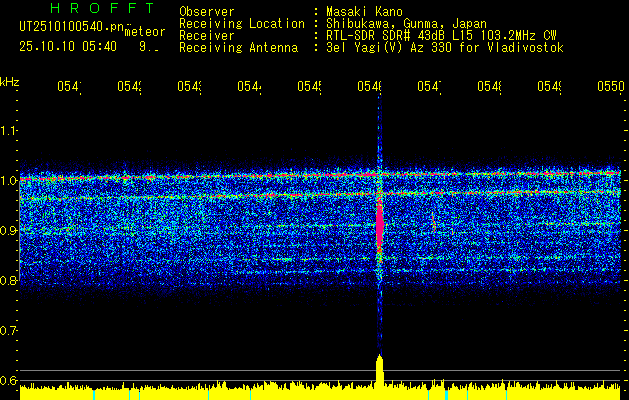Image resolution: width=629 pixels, height=400 pixels.
Task: Click the 0549 time axis label
Action: [x=549, y=86]
